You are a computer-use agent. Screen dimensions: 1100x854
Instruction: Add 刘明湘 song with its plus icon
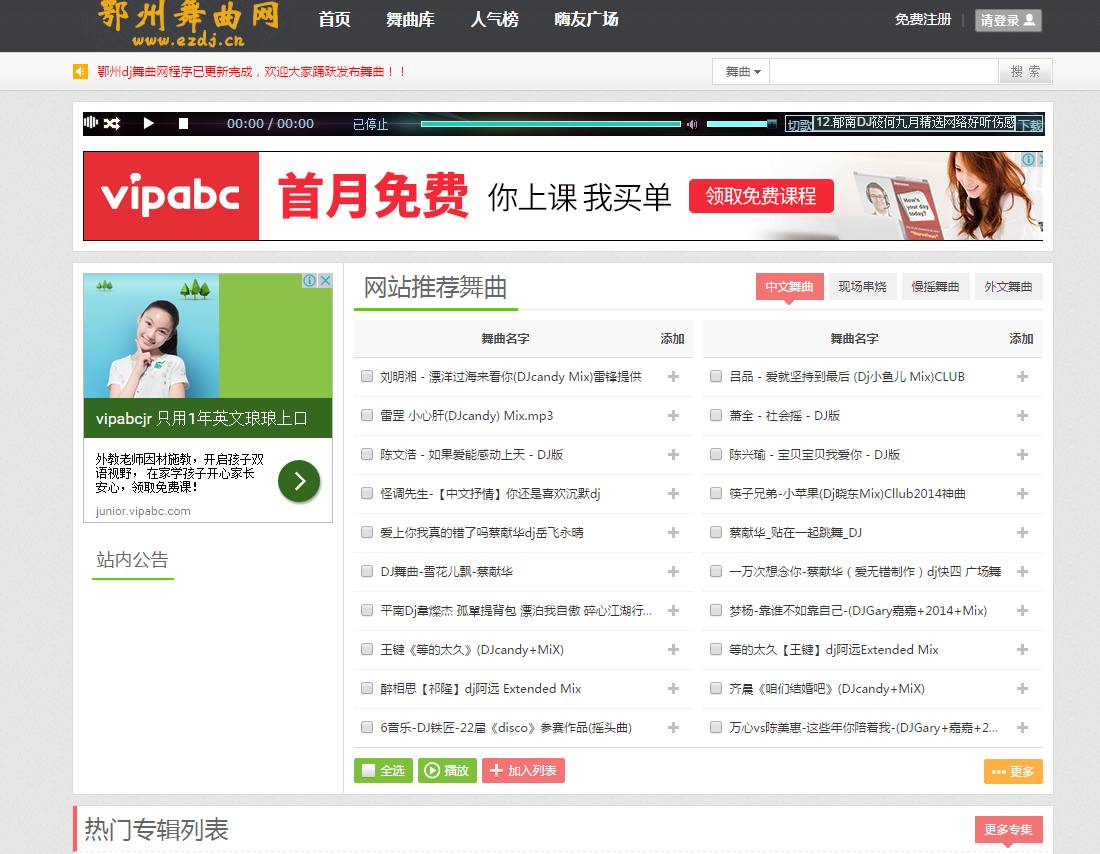click(x=673, y=377)
